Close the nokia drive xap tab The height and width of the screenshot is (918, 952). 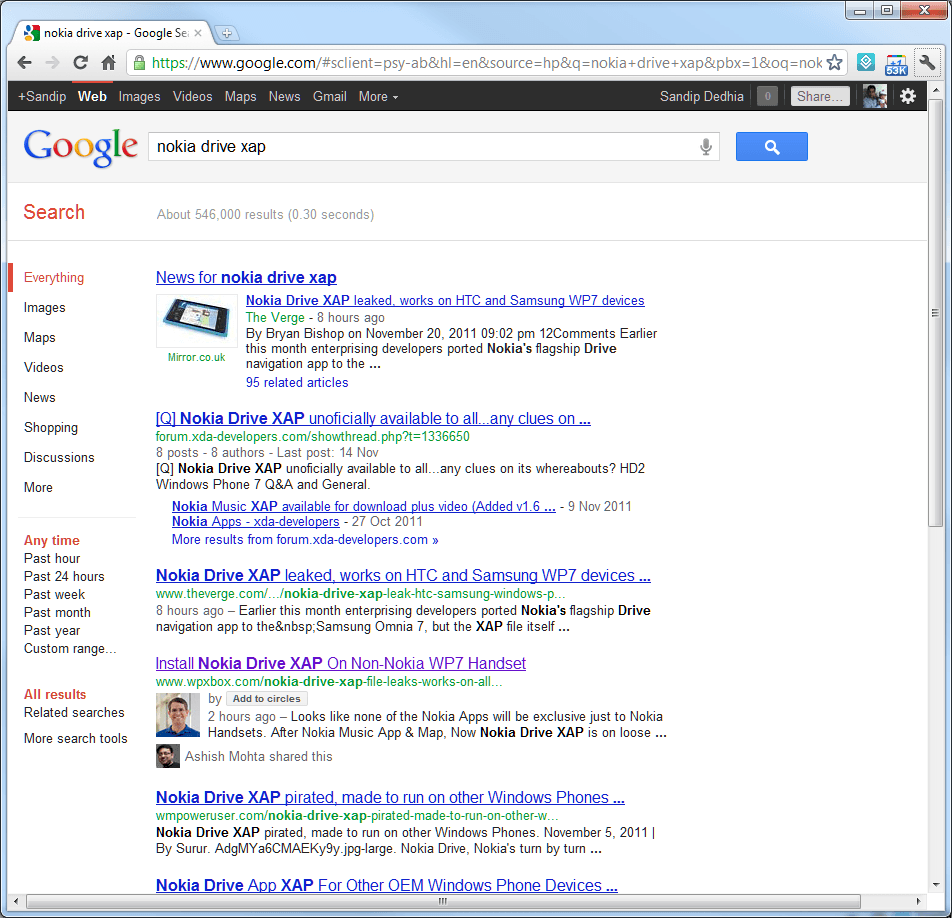(x=198, y=33)
